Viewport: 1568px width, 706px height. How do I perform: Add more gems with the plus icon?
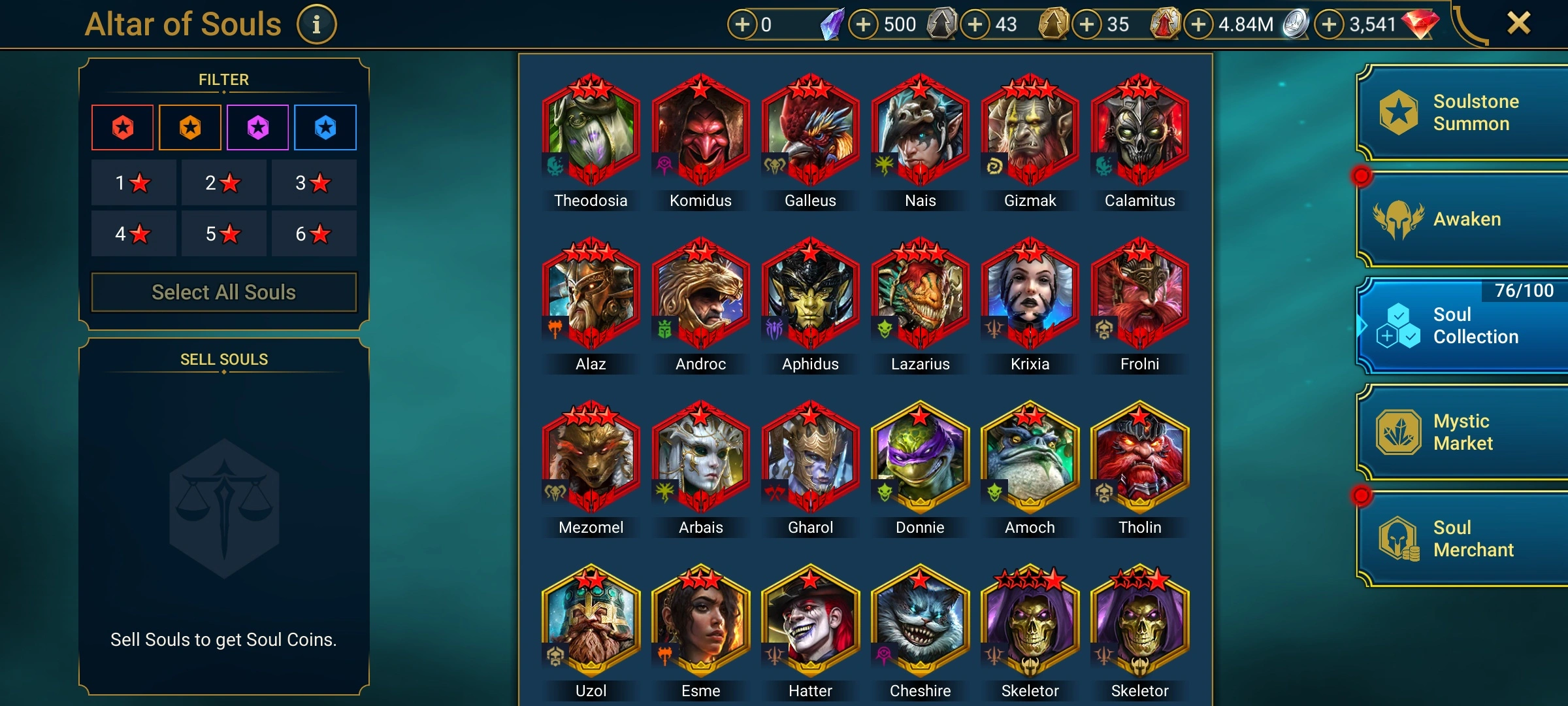pos(1330,25)
